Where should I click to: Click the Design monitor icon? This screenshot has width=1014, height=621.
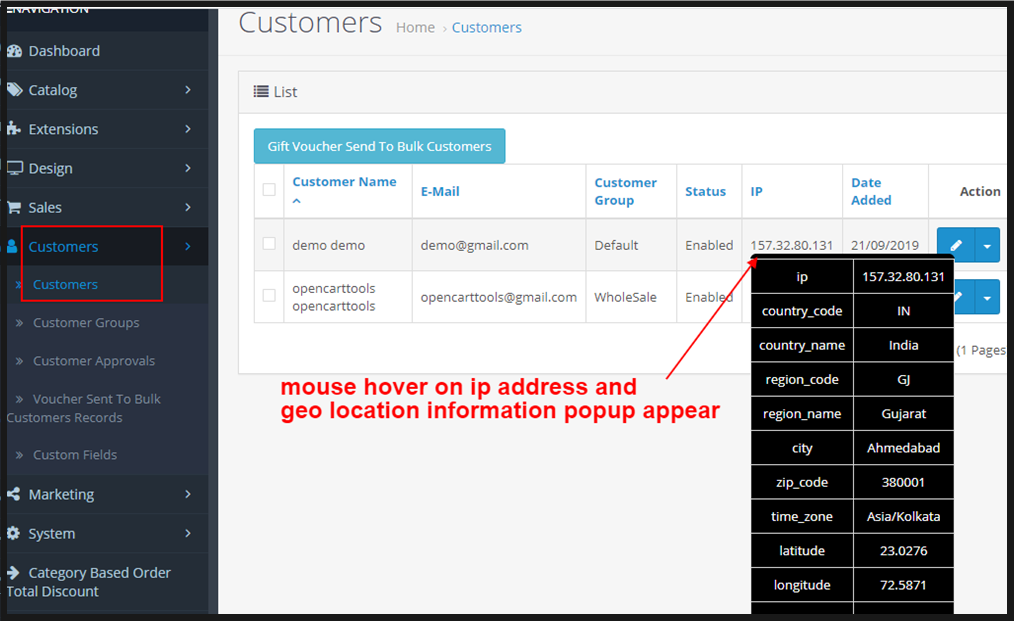pyautogui.click(x=14, y=168)
